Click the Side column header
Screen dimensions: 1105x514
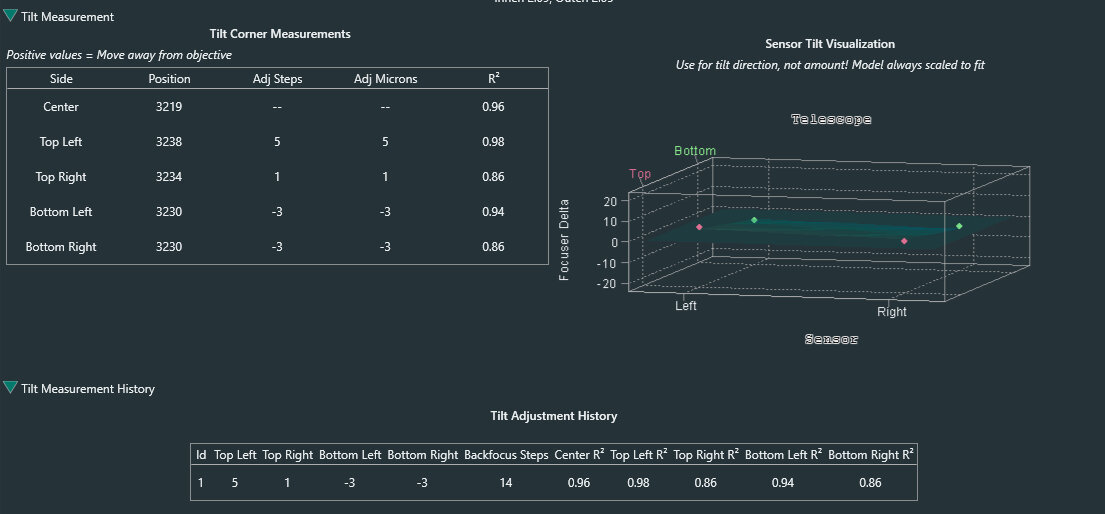tap(61, 79)
